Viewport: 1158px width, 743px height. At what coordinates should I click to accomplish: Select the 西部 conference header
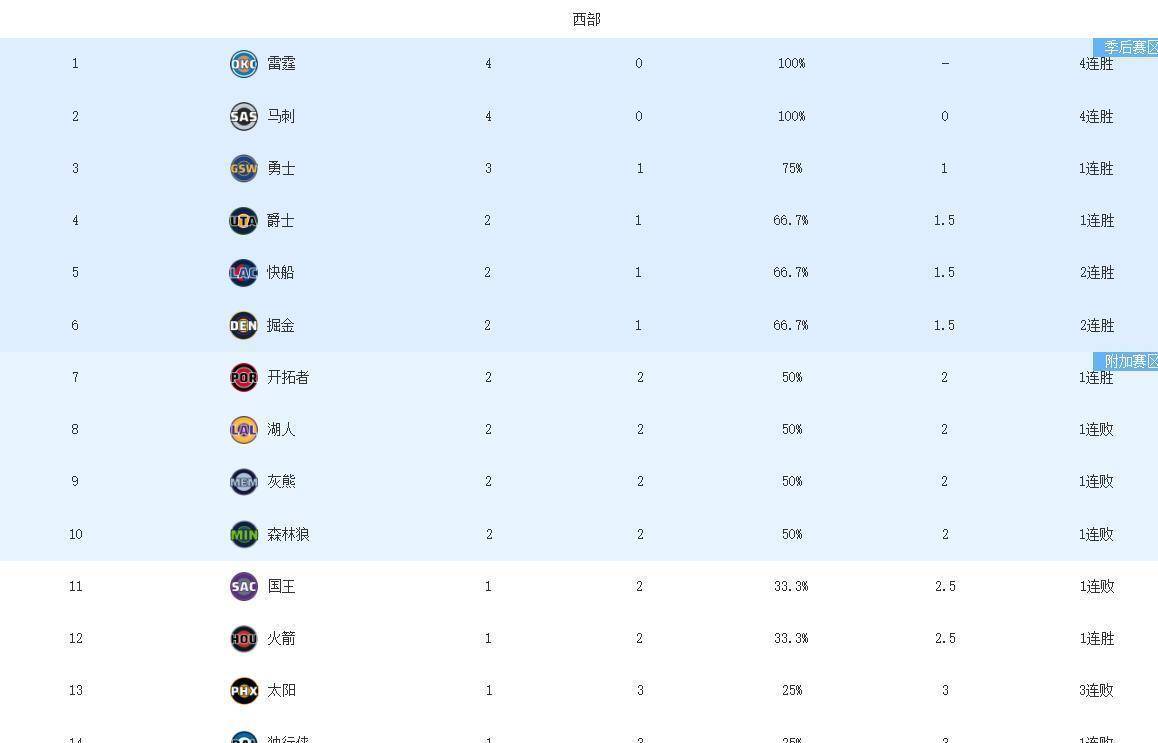[587, 19]
